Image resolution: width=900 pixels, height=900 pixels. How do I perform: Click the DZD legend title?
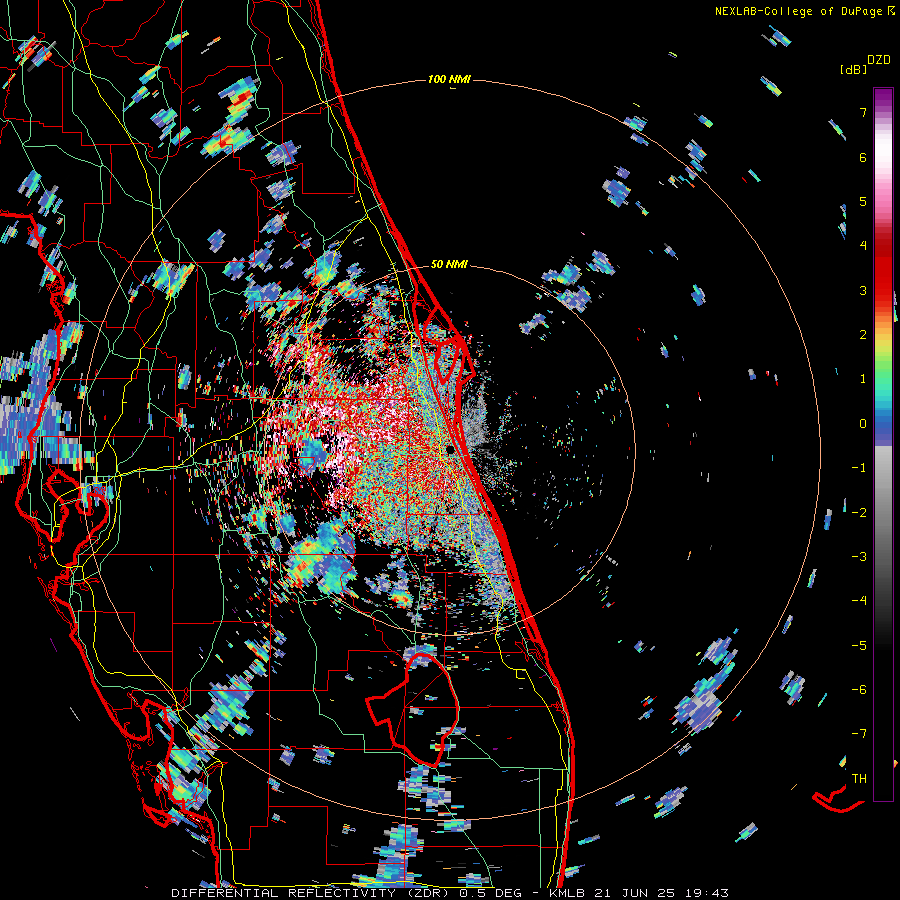click(879, 60)
